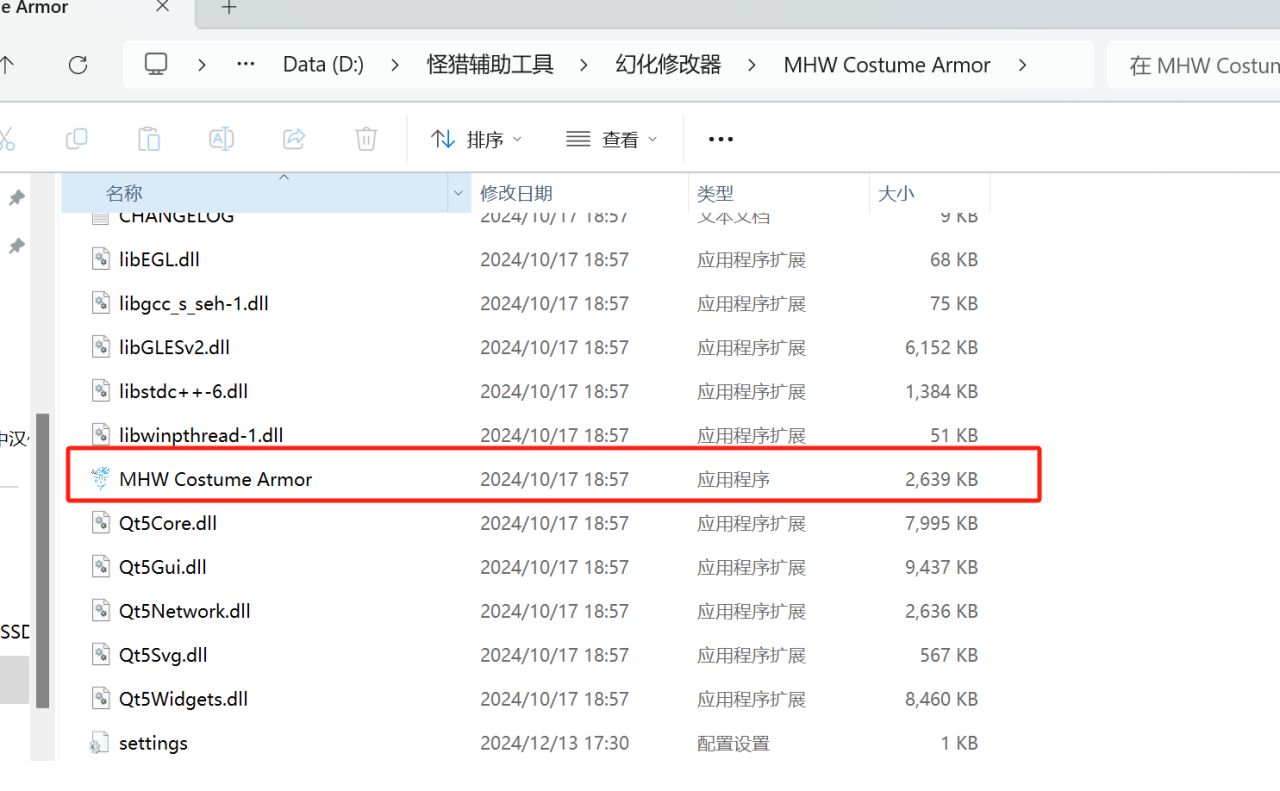The image size is (1280, 791).
Task: Select the libgcc_s_seh-1.dll file icon
Action: [100, 303]
